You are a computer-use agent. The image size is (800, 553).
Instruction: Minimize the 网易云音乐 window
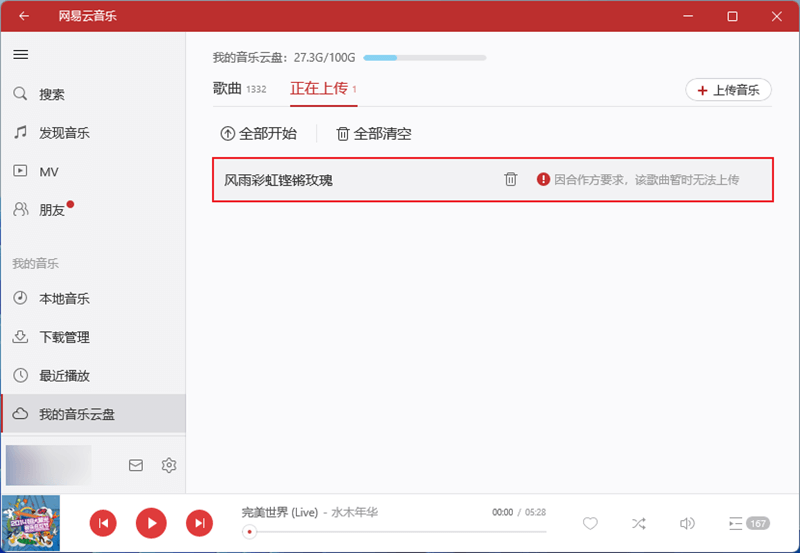(x=688, y=16)
